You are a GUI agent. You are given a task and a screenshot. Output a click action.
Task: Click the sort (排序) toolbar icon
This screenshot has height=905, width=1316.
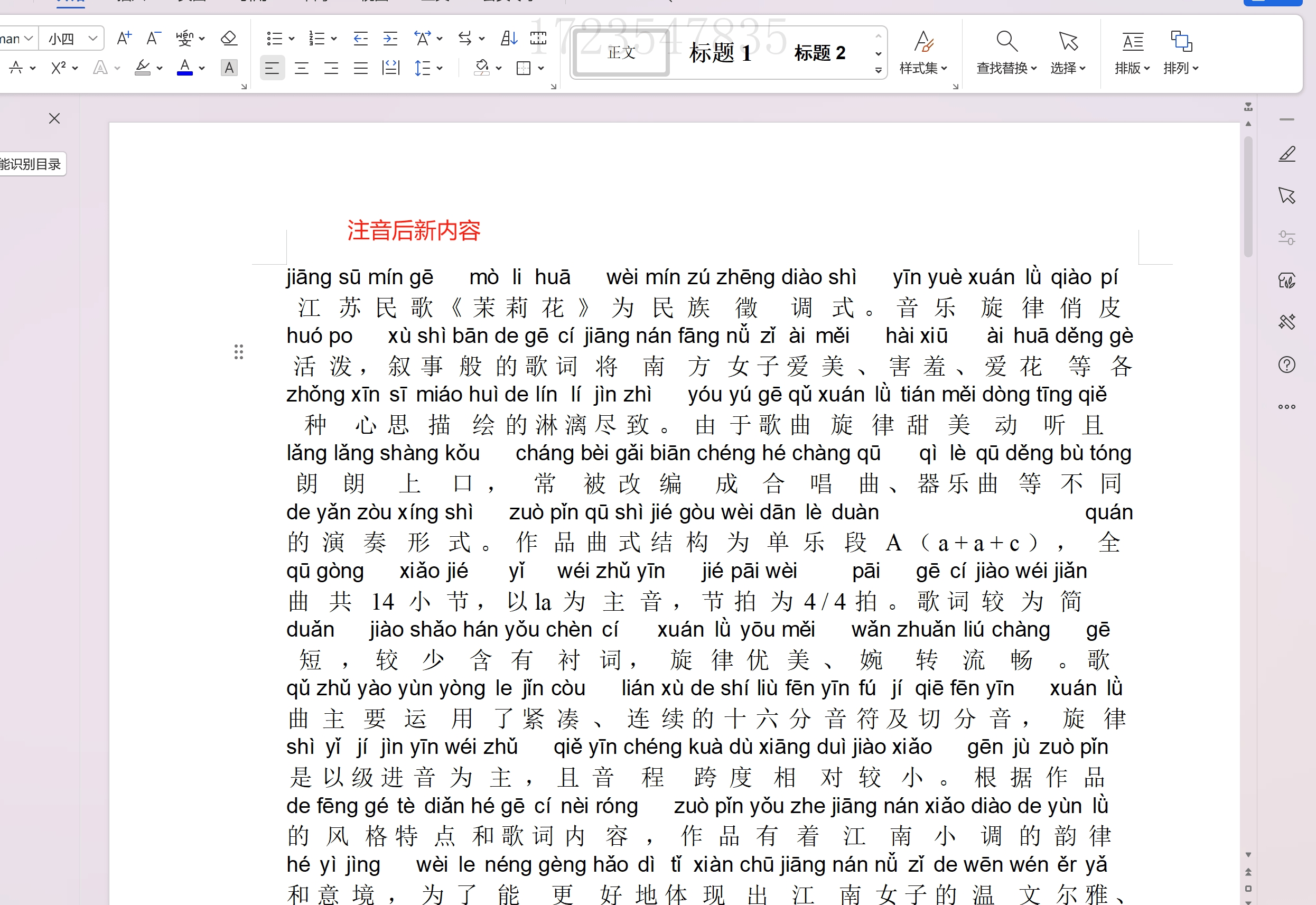509,39
